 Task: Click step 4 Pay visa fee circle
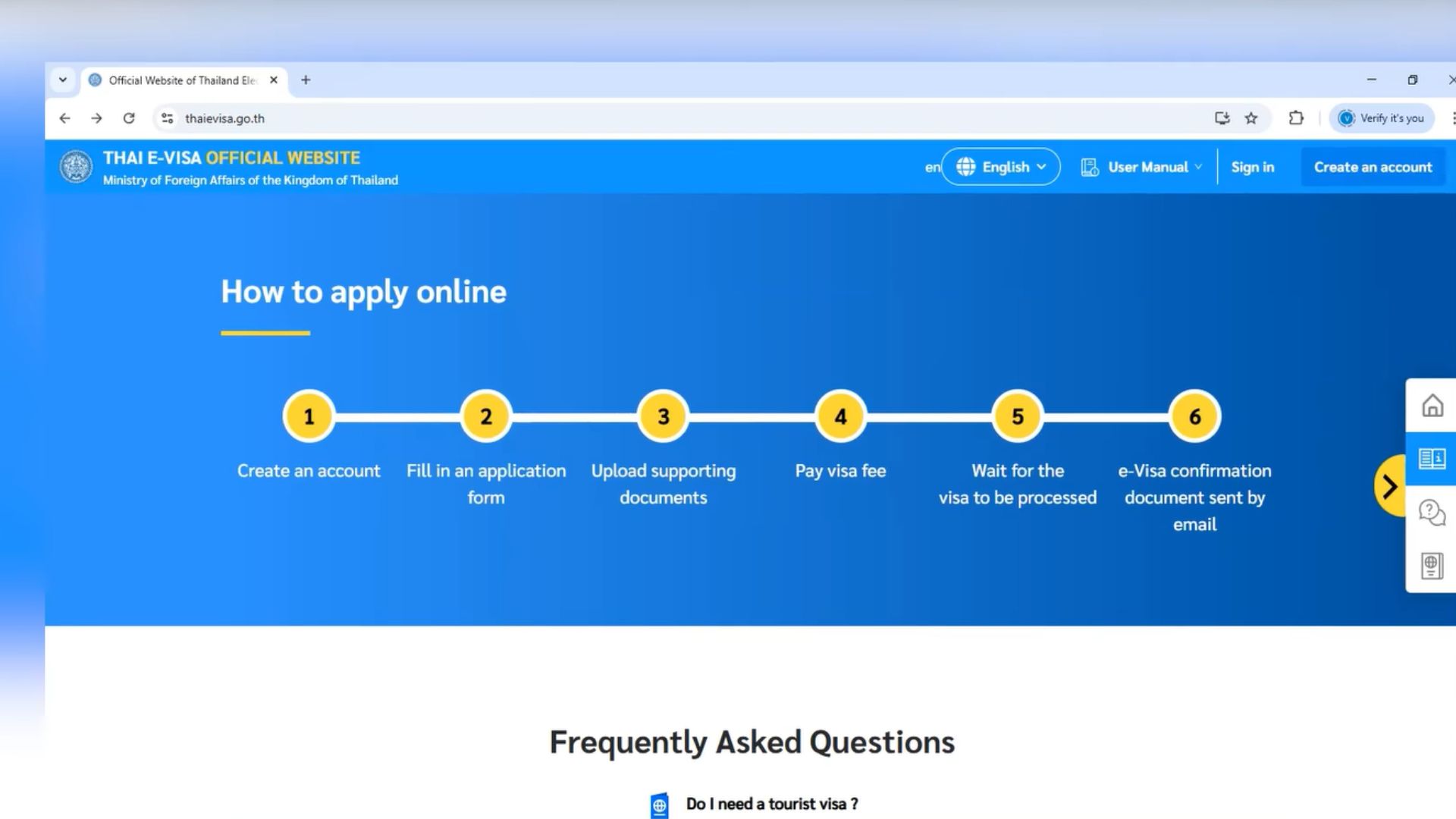(x=840, y=416)
